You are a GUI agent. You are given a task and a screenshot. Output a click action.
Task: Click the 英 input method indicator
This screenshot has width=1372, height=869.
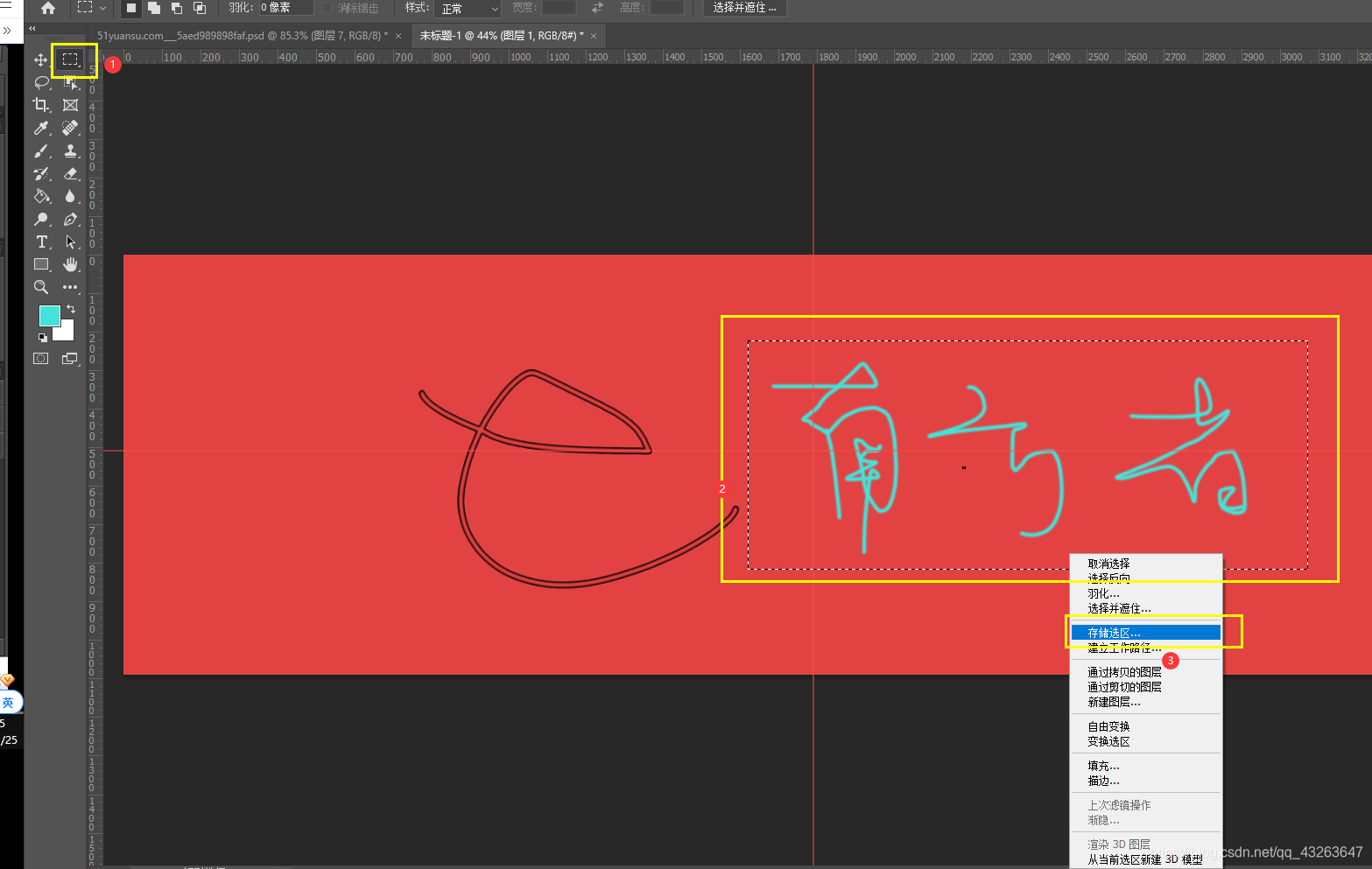tap(9, 702)
